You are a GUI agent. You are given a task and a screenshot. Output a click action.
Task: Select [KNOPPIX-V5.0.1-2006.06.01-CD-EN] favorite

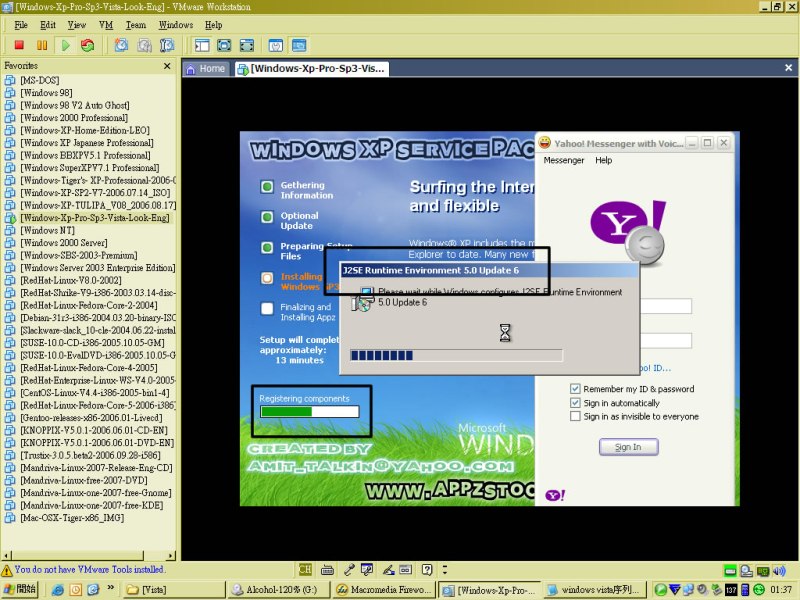tap(94, 430)
